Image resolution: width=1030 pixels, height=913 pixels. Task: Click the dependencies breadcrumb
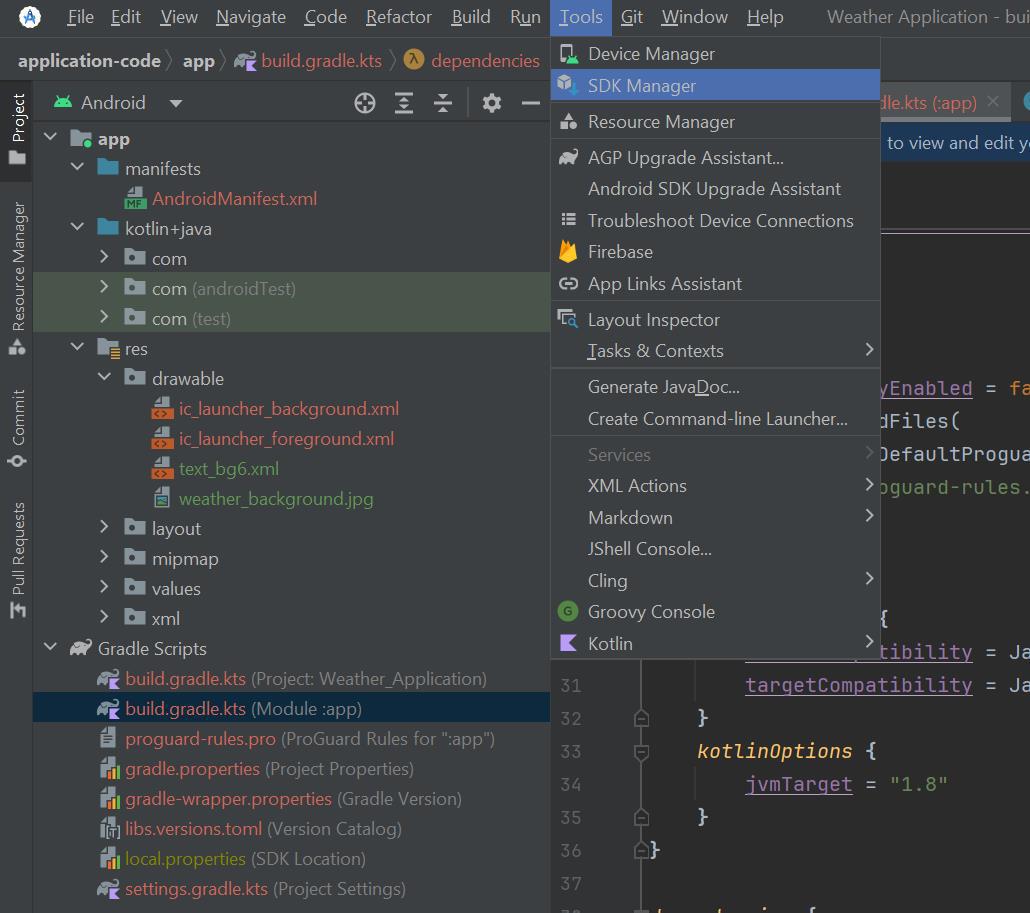[485, 61]
